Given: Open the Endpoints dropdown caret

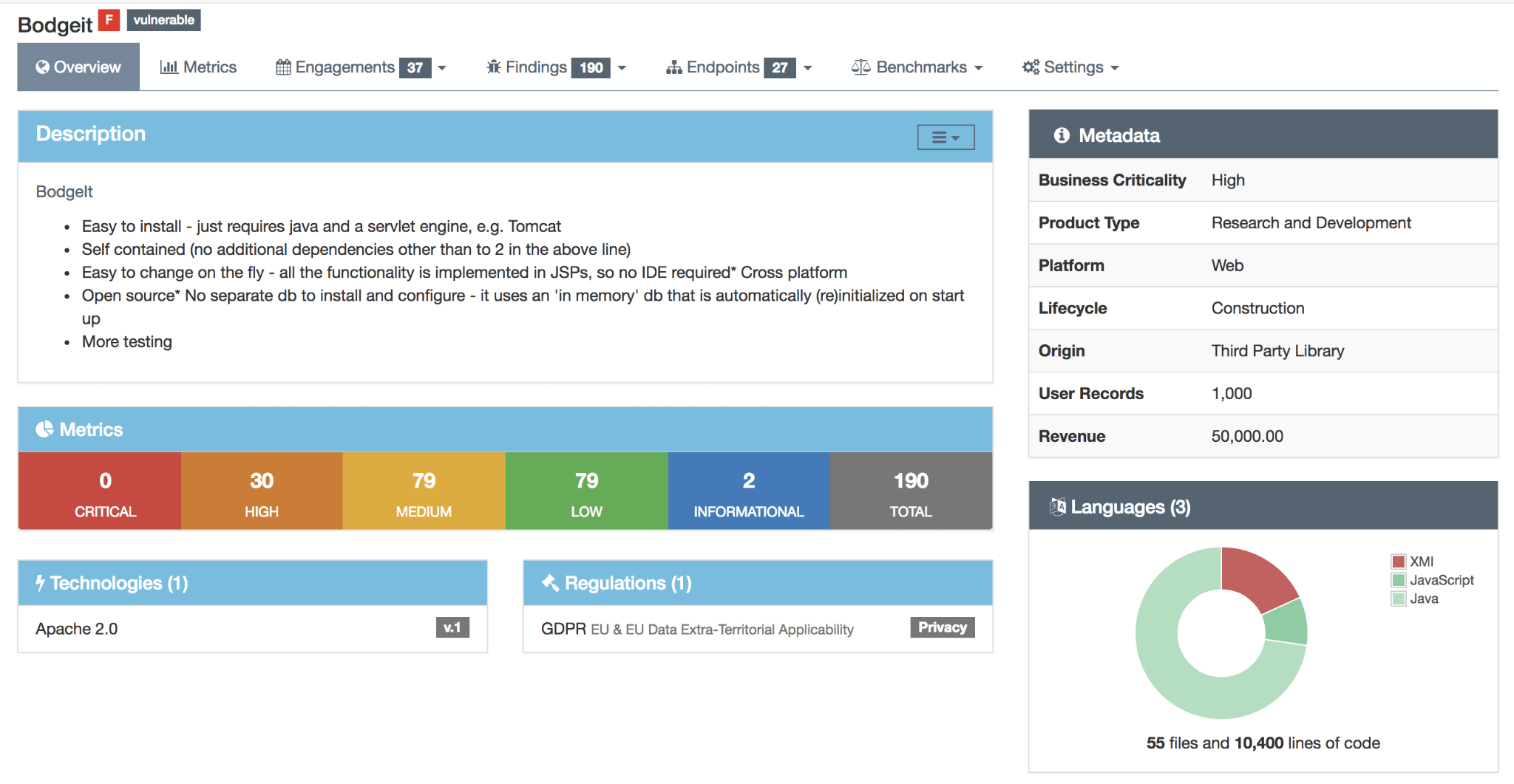Looking at the screenshot, I should (808, 67).
